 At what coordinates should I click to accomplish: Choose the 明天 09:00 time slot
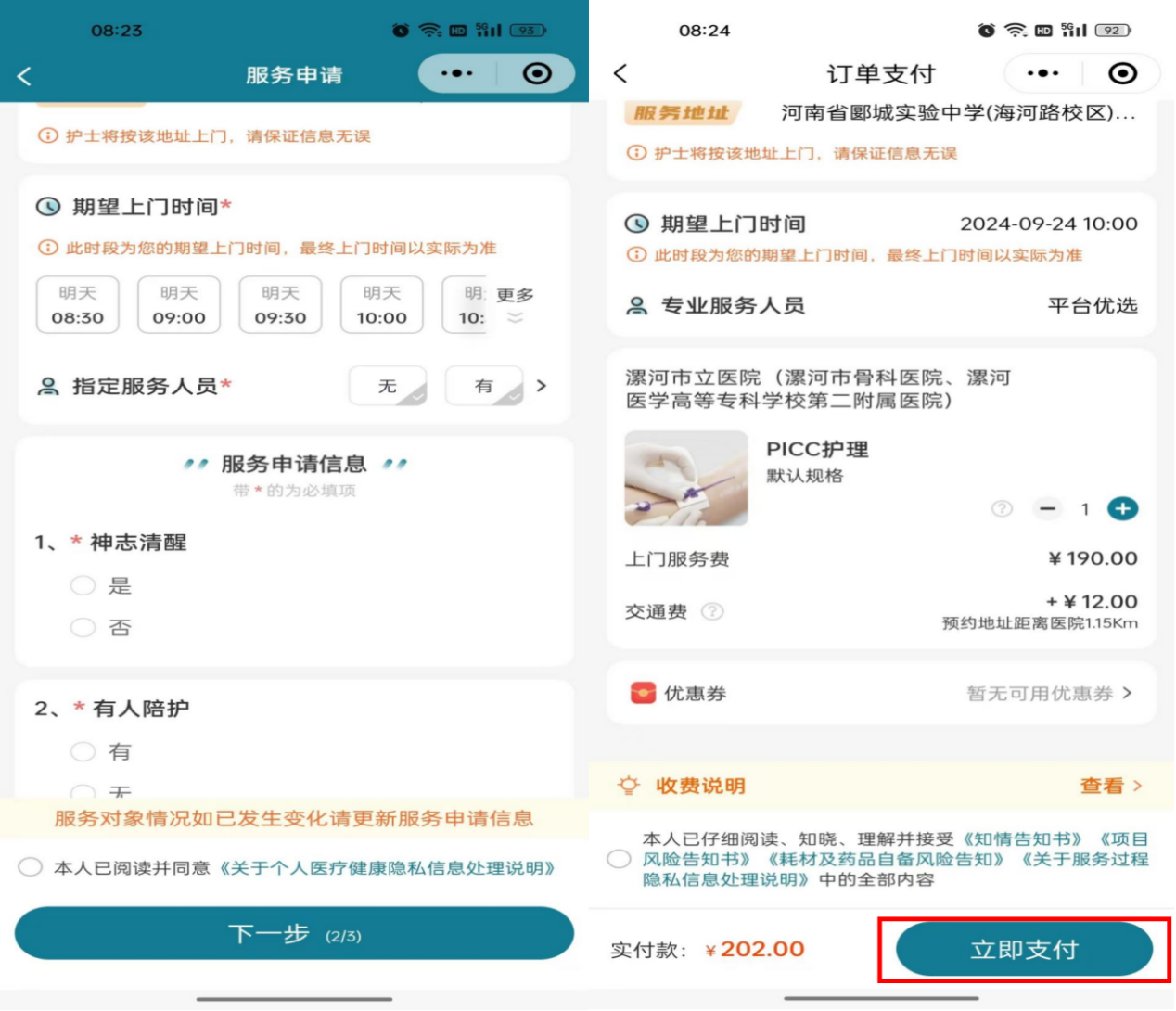click(x=179, y=305)
